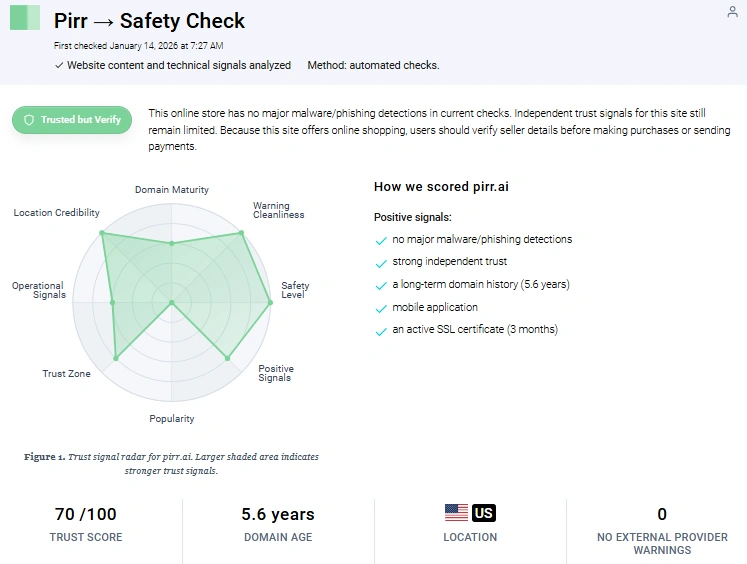This screenshot has width=747, height=564.
Task: Click 'no major malware/phishing detections' text
Action: [x=482, y=239]
